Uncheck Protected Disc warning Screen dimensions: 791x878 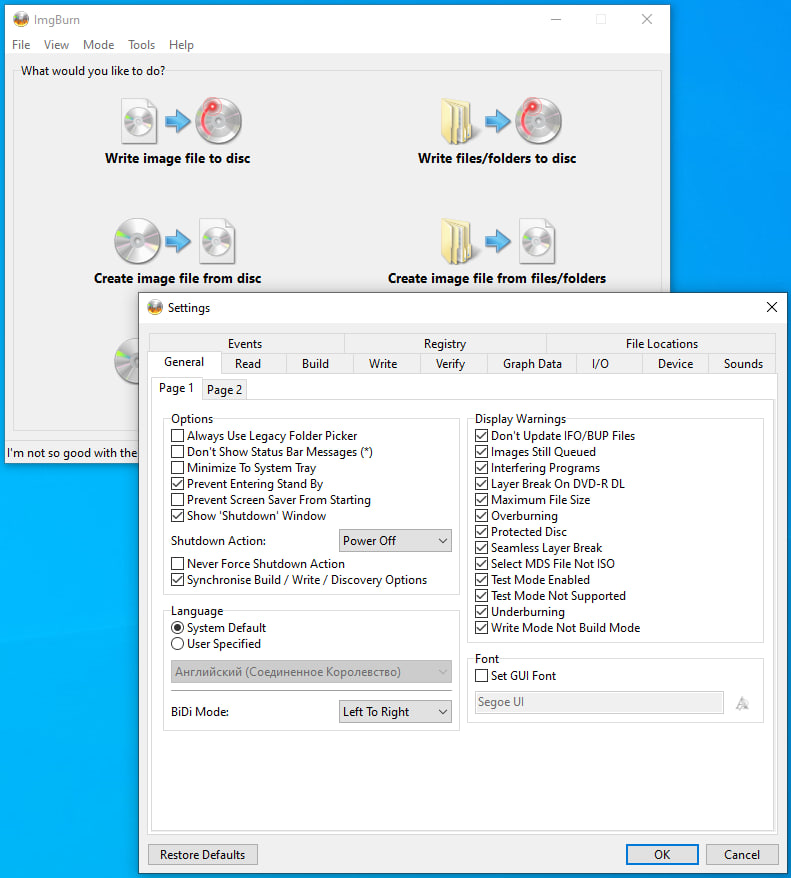481,531
